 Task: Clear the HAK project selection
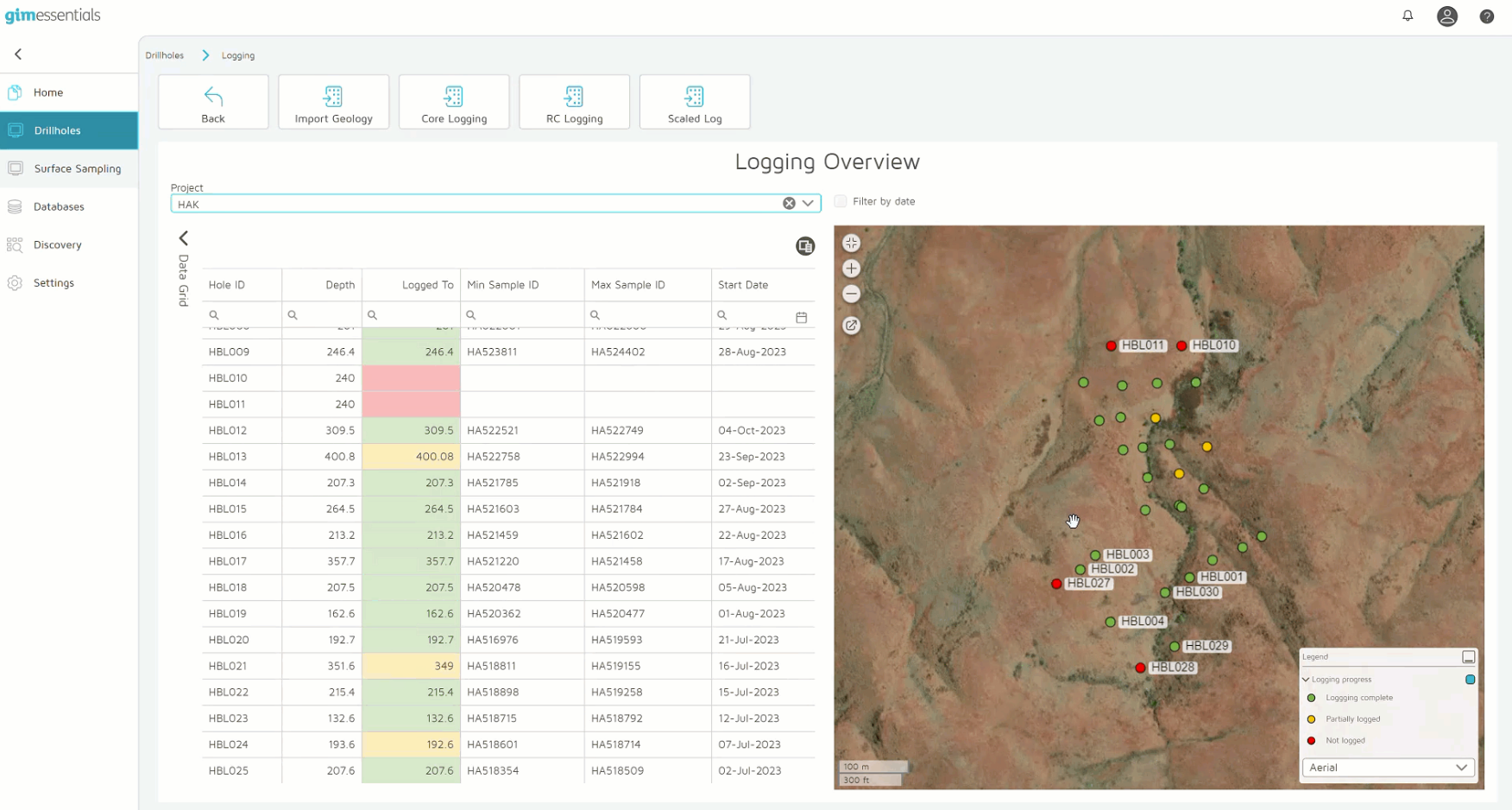click(x=788, y=202)
